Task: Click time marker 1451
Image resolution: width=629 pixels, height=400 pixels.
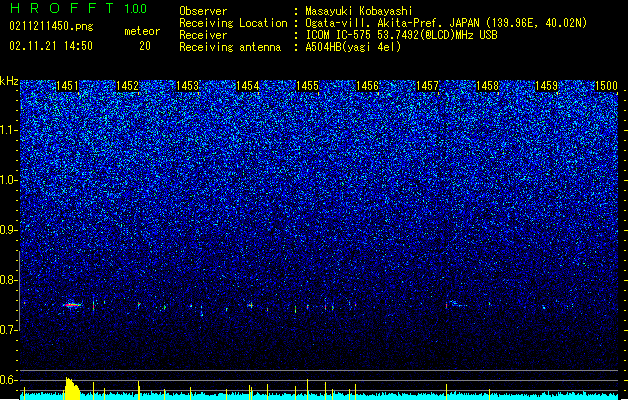Action: tap(67, 85)
